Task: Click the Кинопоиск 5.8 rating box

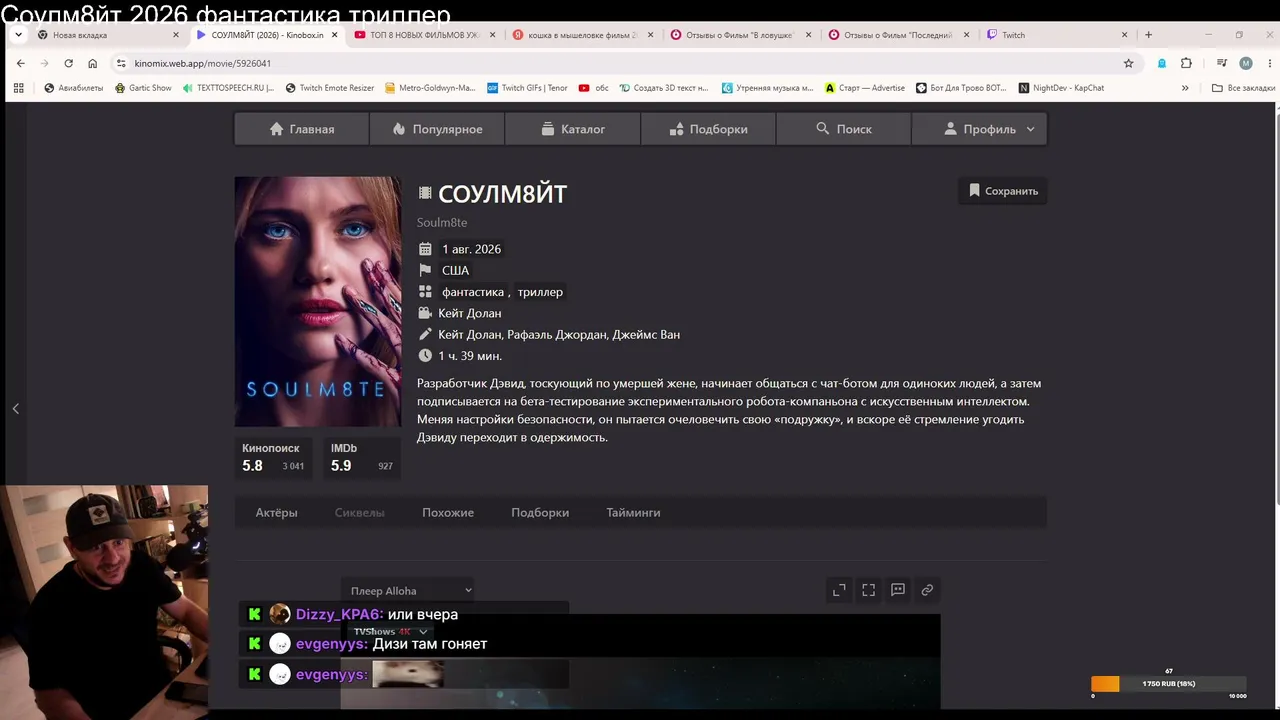Action: (273, 458)
